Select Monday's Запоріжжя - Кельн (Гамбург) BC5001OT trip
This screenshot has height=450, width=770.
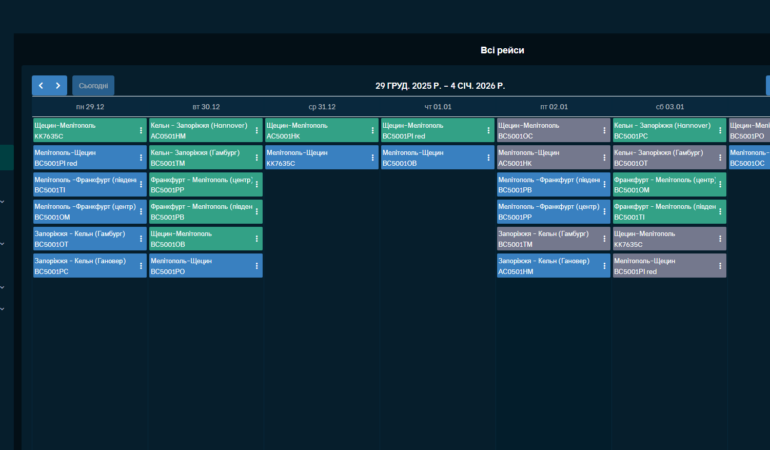point(85,238)
